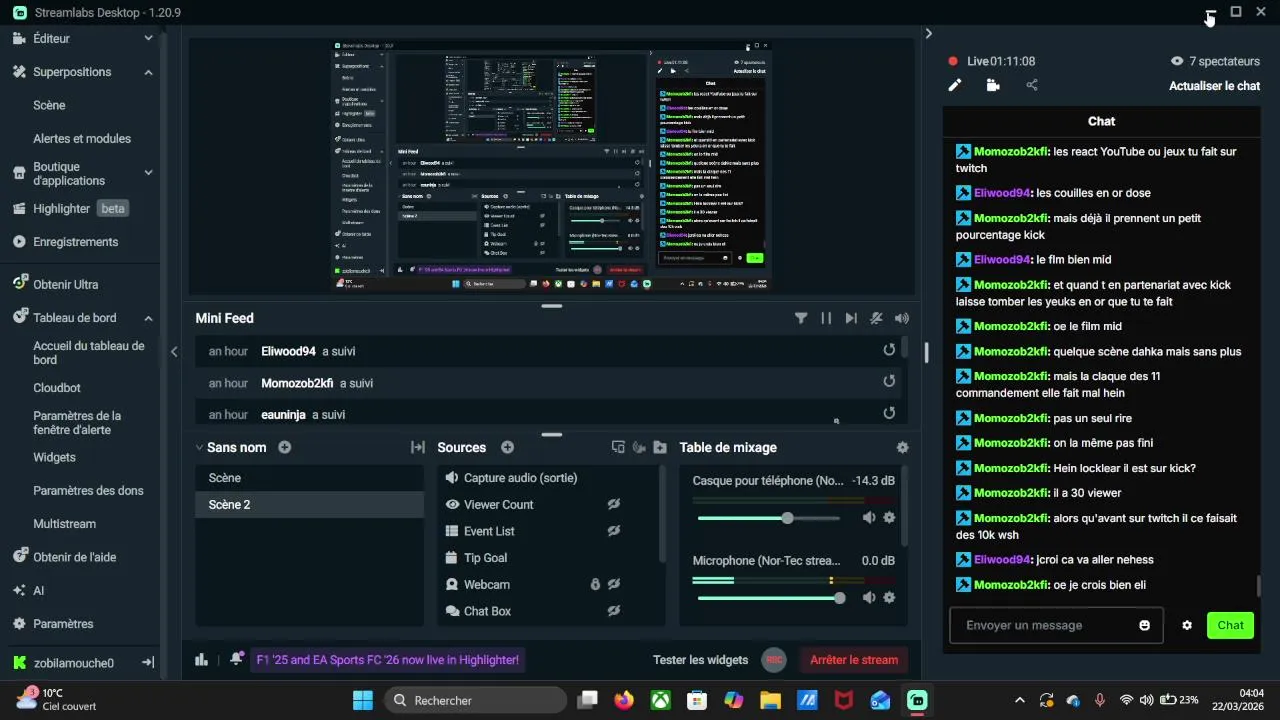Replay the eauninja follow alert
This screenshot has width=1280, height=720.
[x=889, y=413]
